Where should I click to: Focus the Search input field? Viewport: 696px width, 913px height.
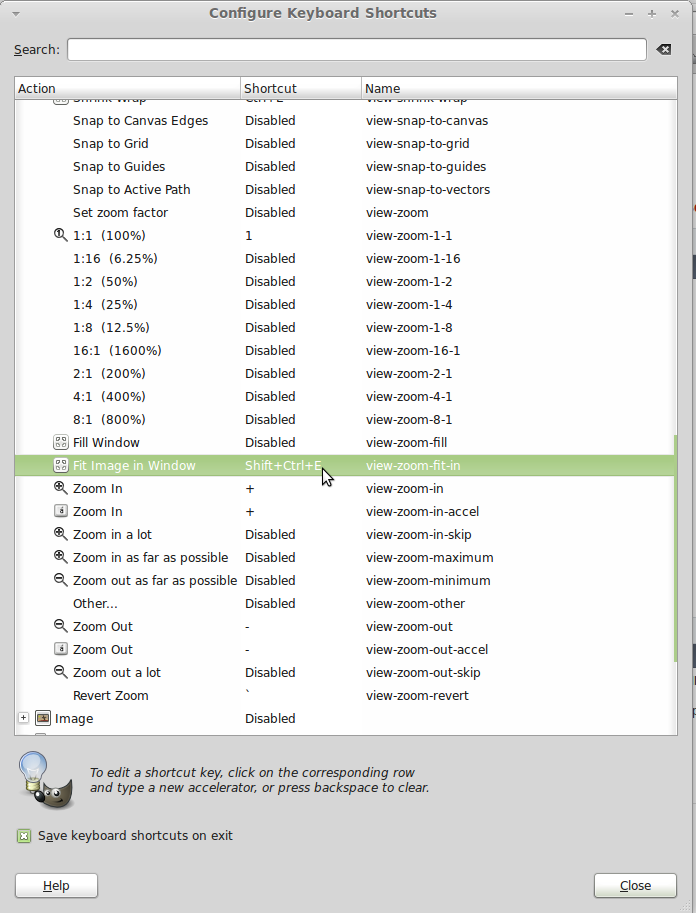356,49
